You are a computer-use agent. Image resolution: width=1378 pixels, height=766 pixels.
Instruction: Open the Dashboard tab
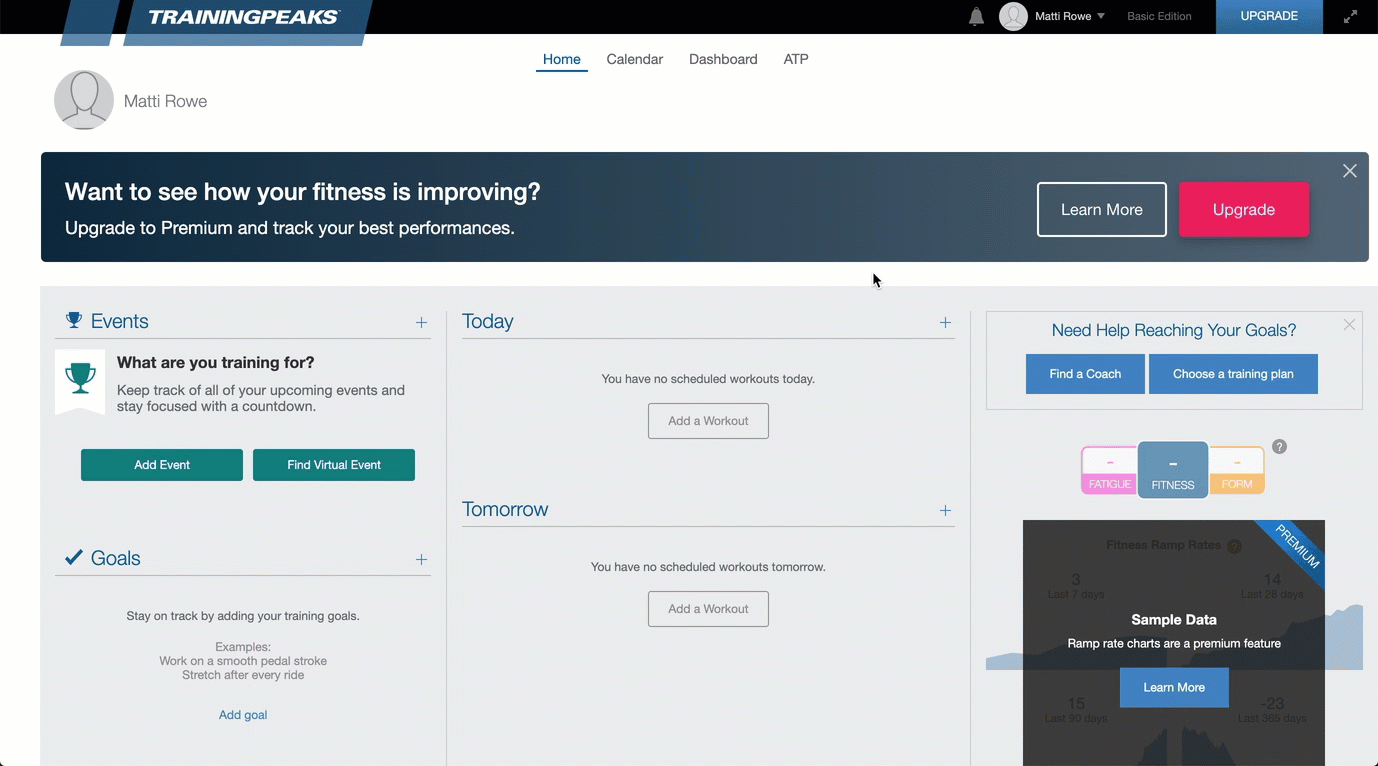(x=723, y=59)
